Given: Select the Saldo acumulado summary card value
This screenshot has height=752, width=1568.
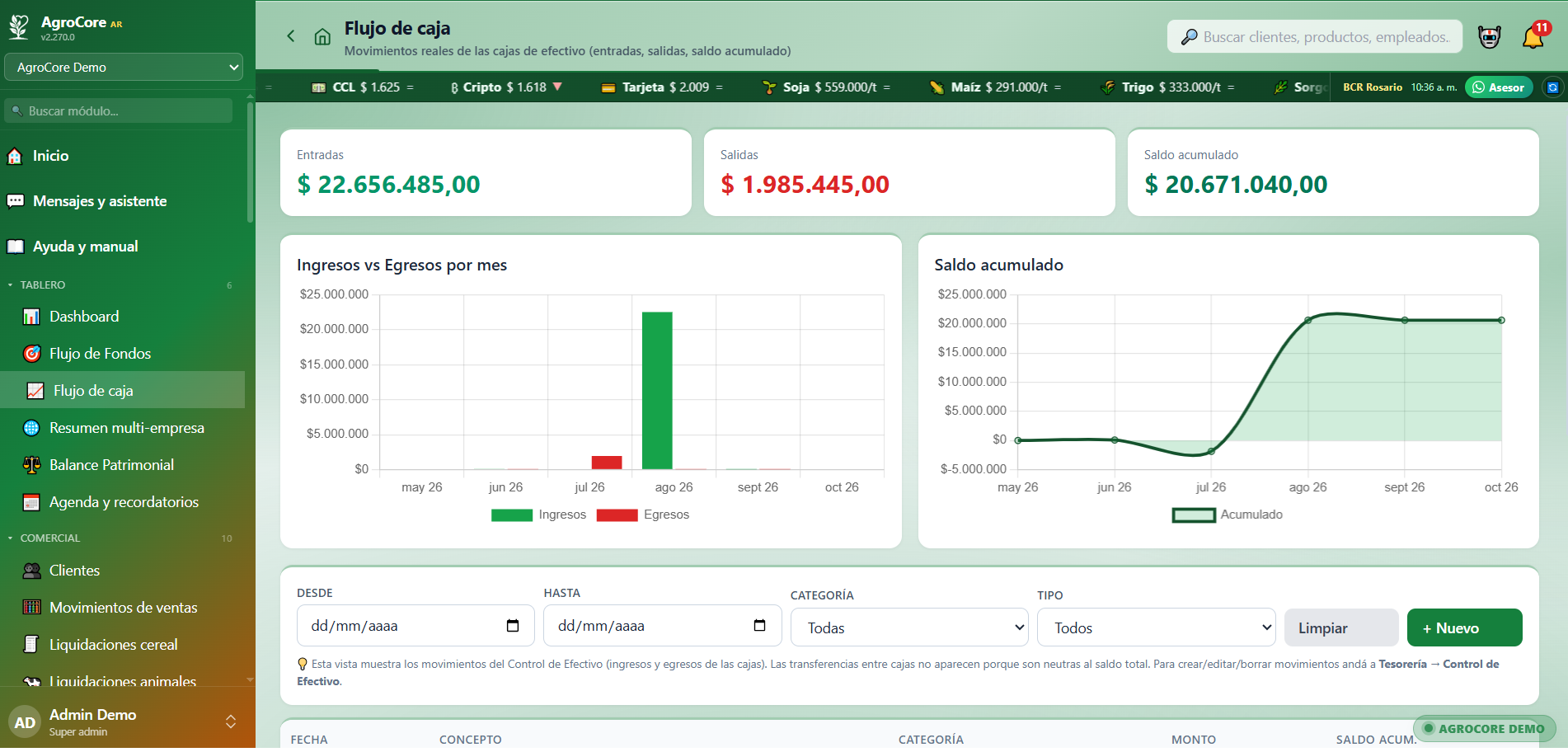Looking at the screenshot, I should [x=1236, y=185].
